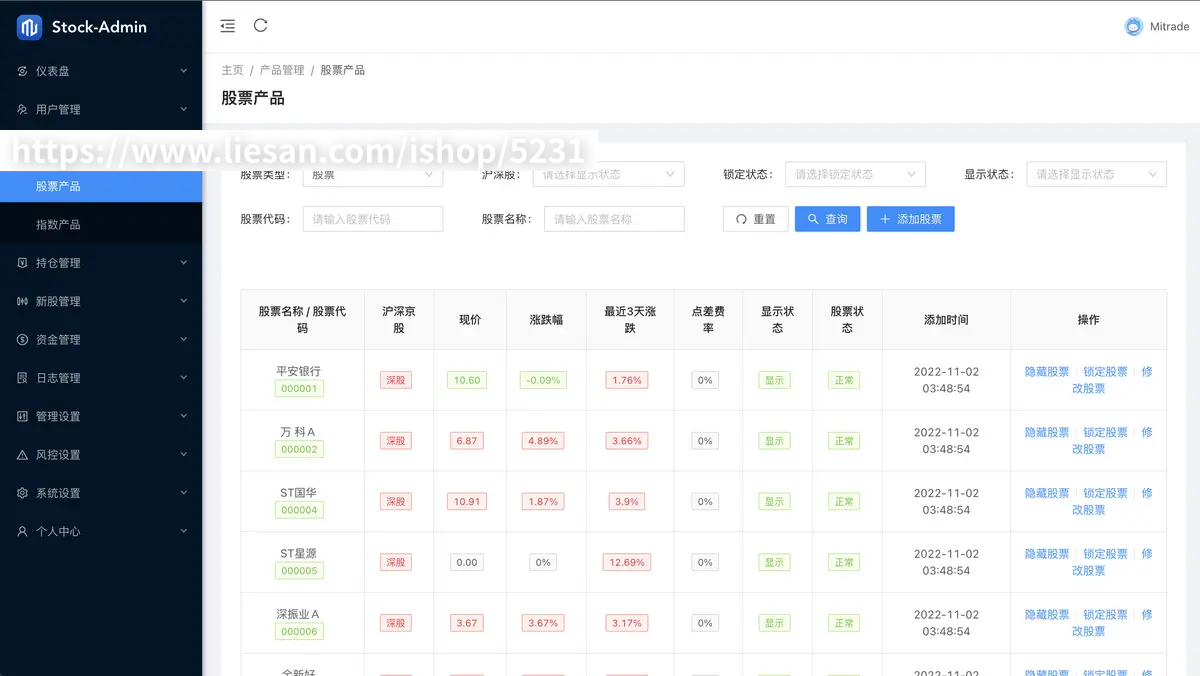The height and width of the screenshot is (676, 1200).
Task: Click stock code tag 000002
Action: (x=299, y=450)
